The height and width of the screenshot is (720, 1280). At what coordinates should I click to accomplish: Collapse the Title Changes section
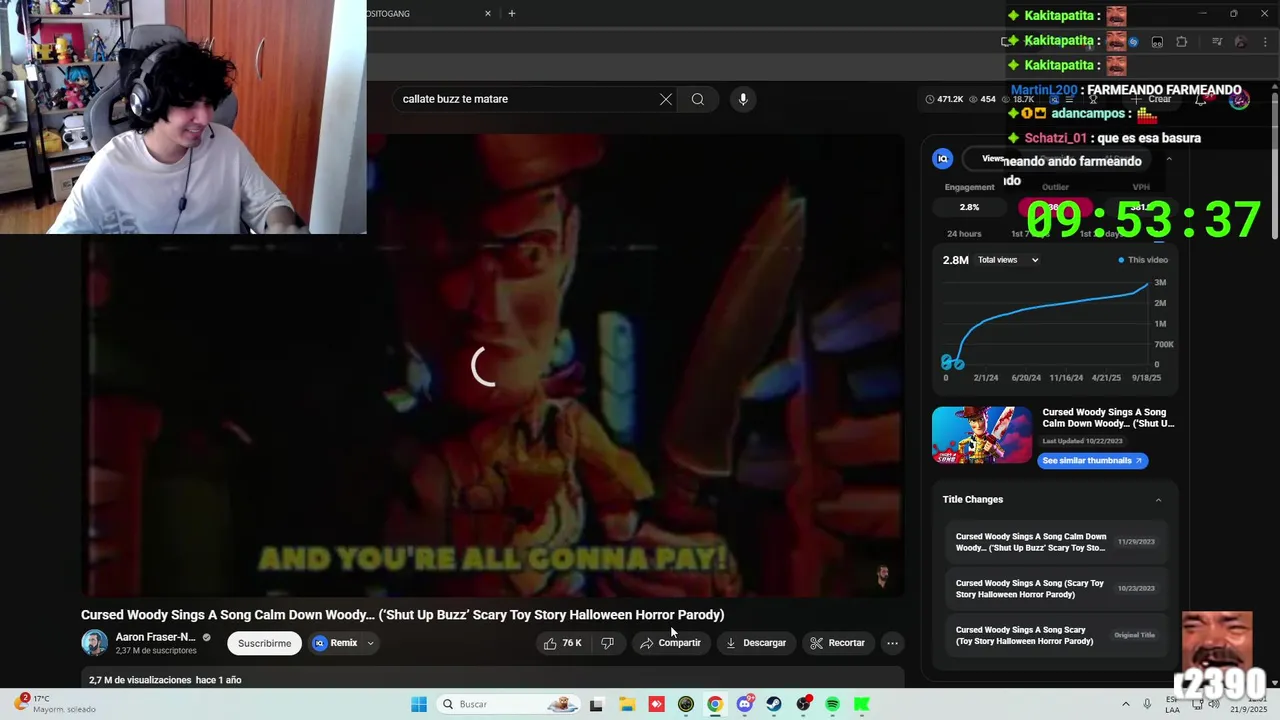[1158, 500]
